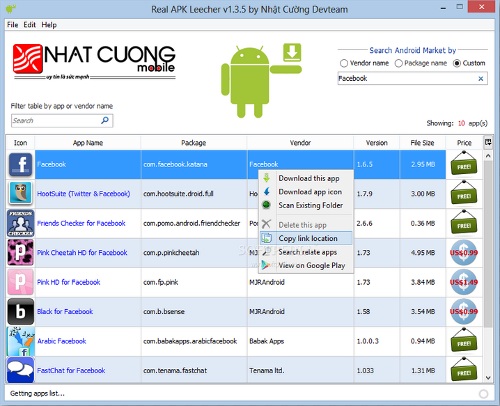The width and height of the screenshot is (500, 406).
Task: Choose Delete this app menu entry
Action: point(306,225)
